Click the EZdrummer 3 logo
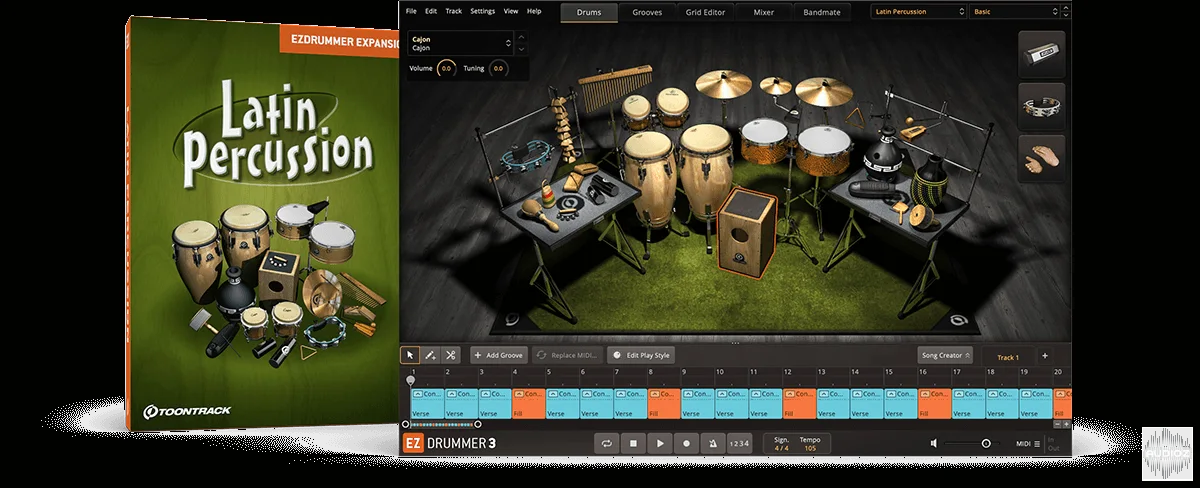 pos(449,443)
